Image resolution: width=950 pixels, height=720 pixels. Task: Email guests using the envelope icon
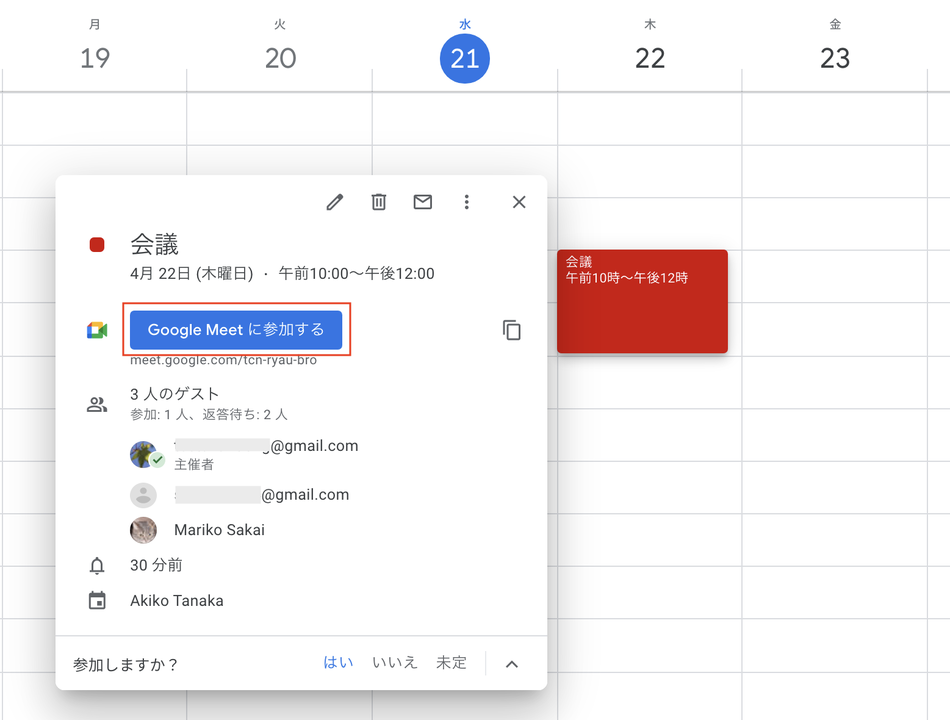(422, 202)
